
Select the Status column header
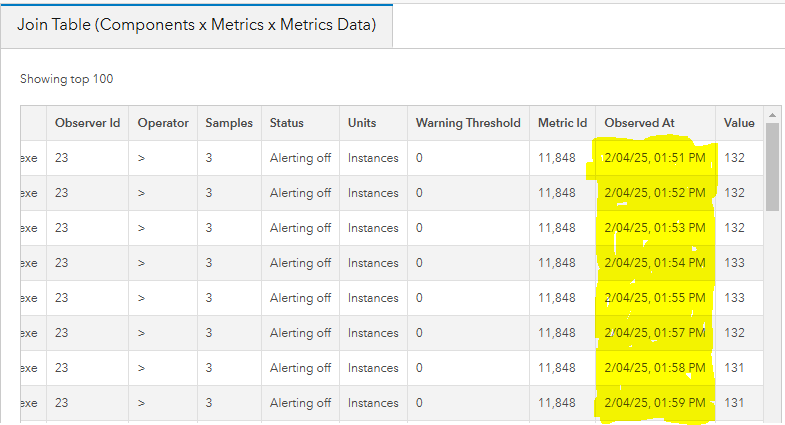[x=287, y=123]
